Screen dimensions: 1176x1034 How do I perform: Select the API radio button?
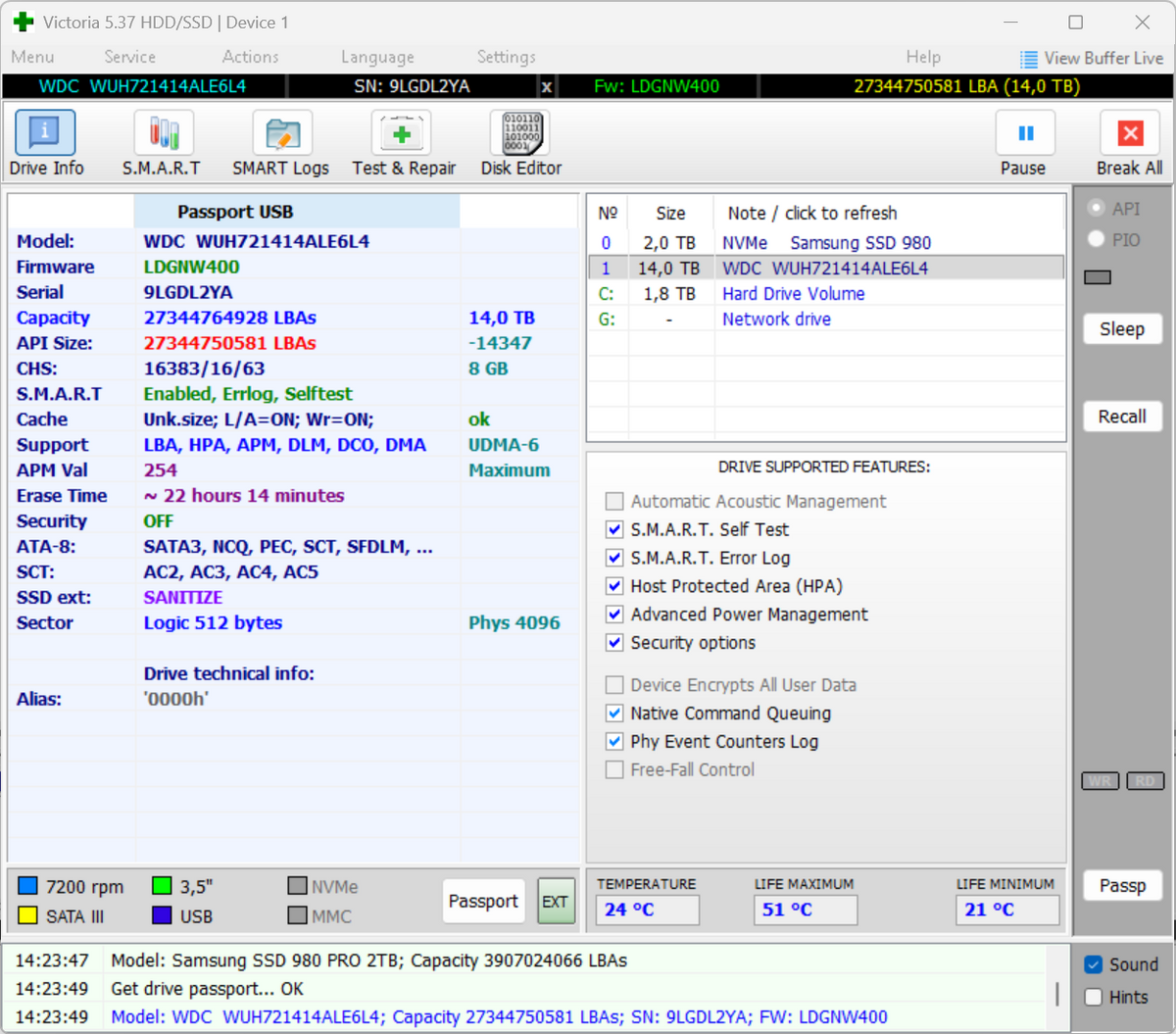pyautogui.click(x=1097, y=208)
